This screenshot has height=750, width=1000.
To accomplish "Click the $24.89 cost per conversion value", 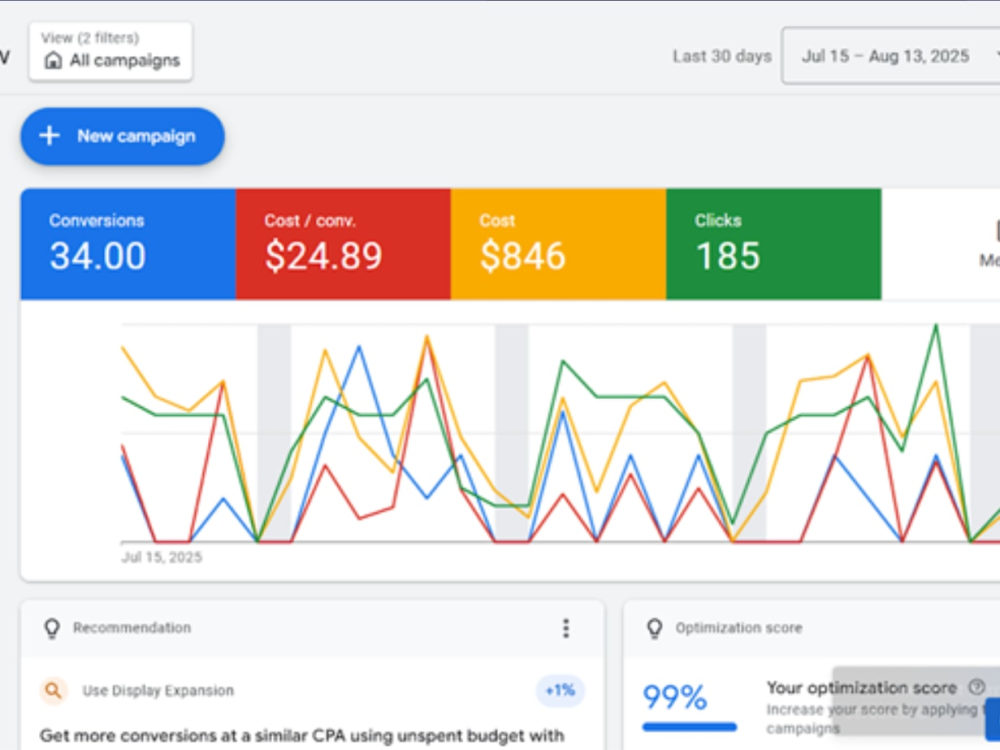I will pos(323,256).
